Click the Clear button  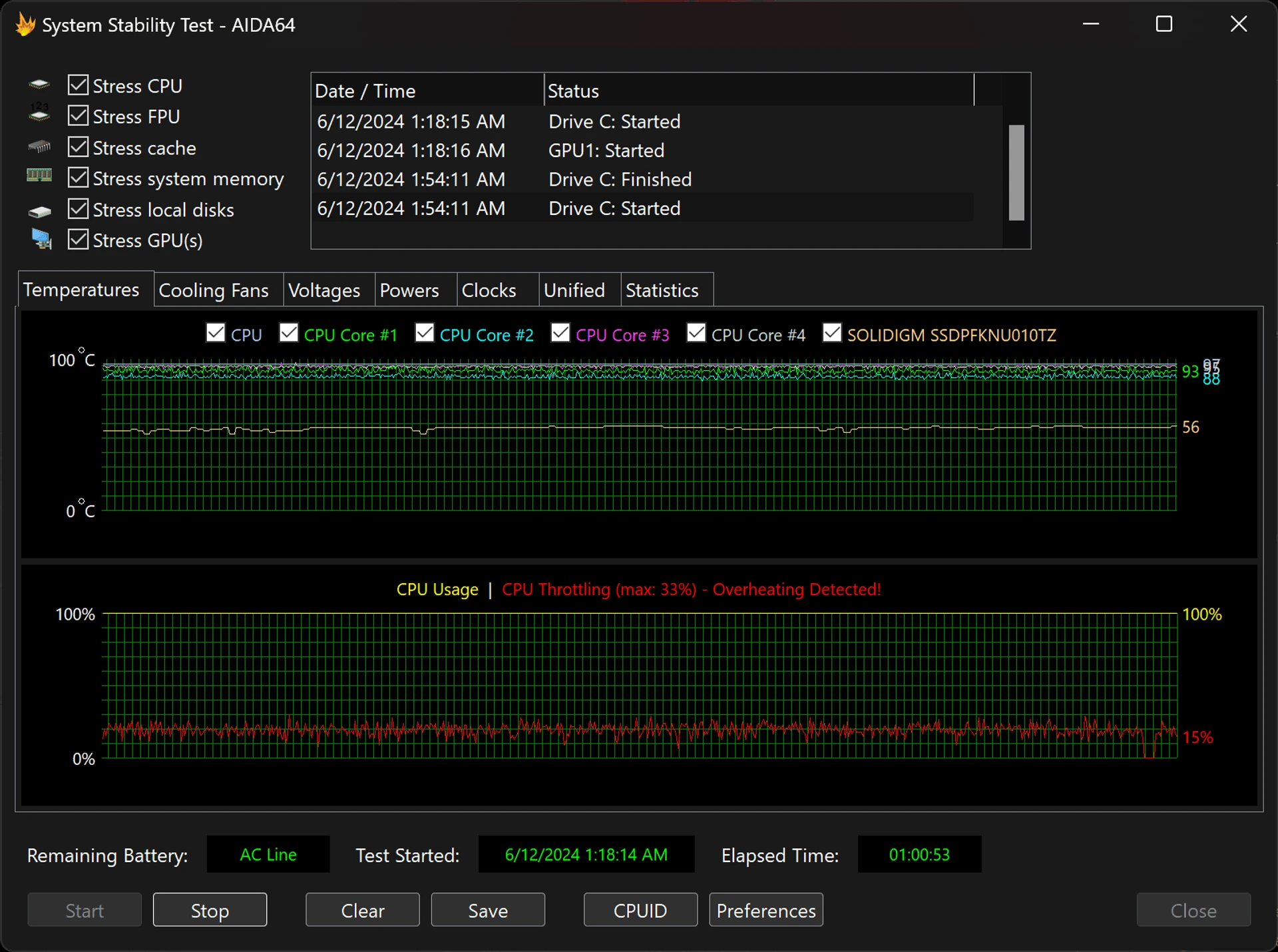click(363, 910)
